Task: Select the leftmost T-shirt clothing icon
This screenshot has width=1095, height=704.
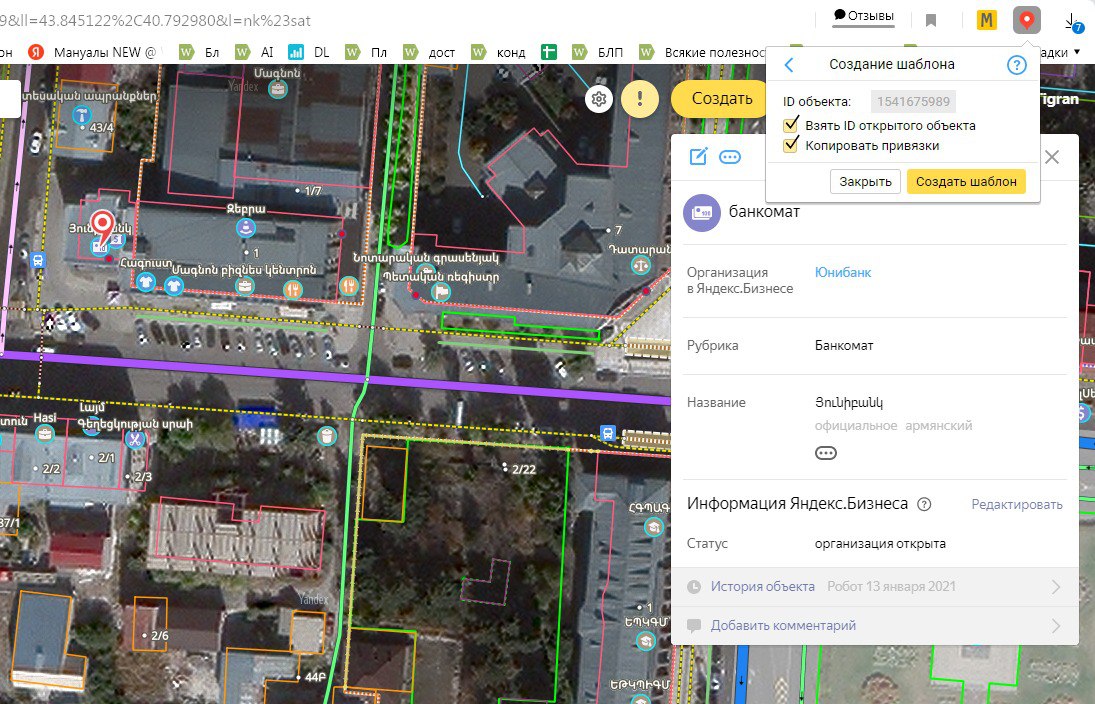Action: [145, 282]
